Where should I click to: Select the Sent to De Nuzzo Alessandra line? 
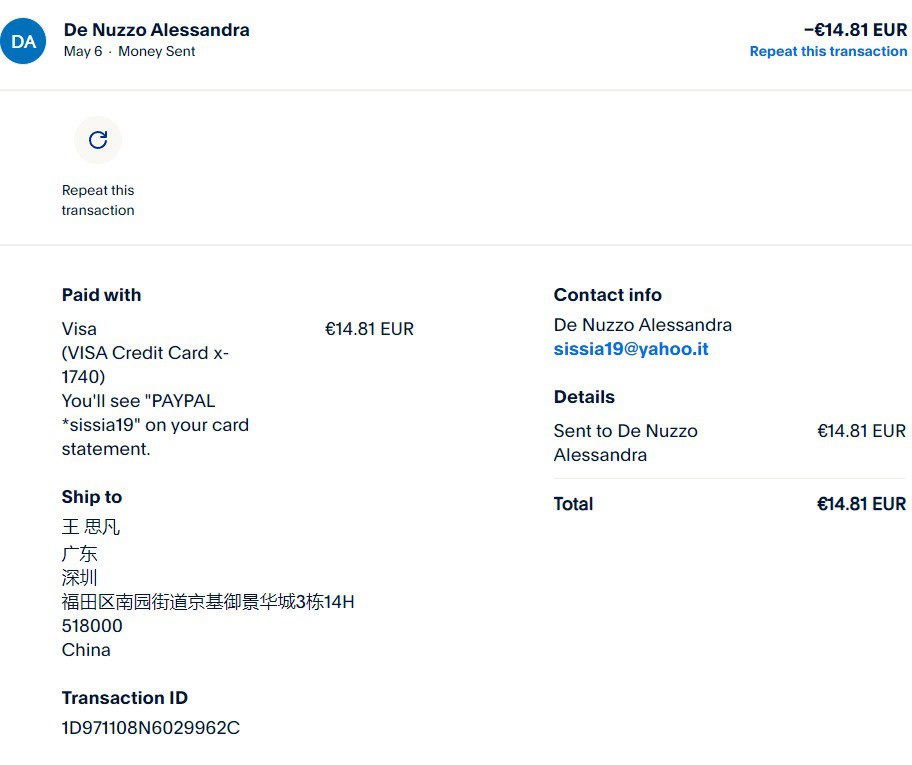(x=625, y=443)
